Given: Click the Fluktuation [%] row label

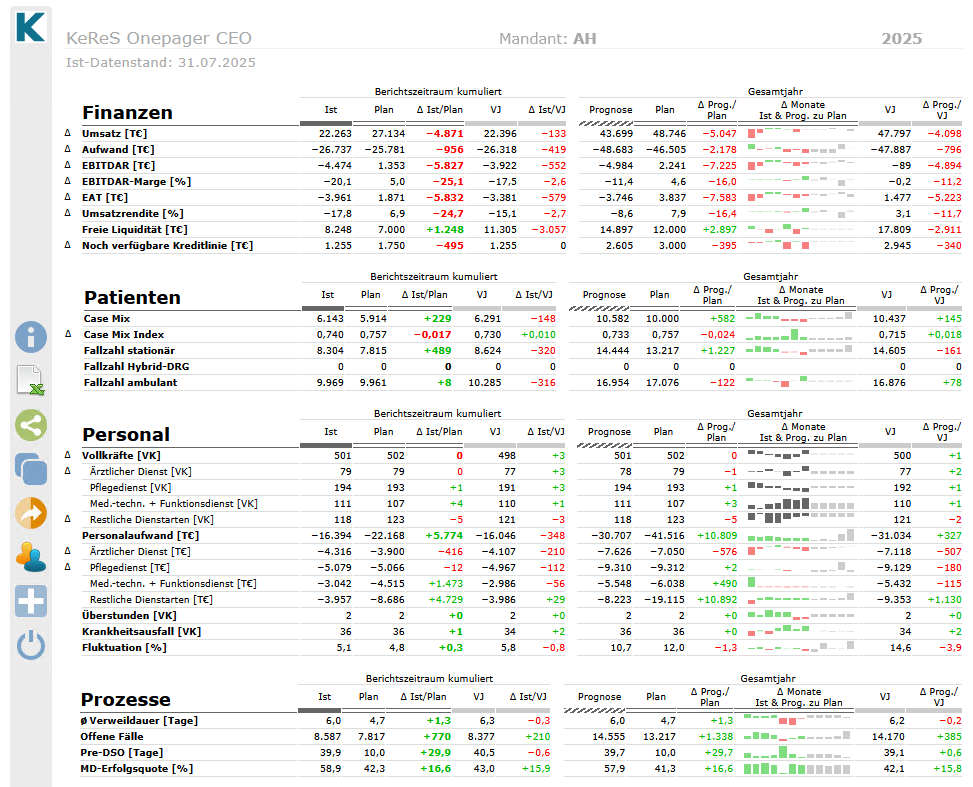Looking at the screenshot, I should click(x=124, y=648).
